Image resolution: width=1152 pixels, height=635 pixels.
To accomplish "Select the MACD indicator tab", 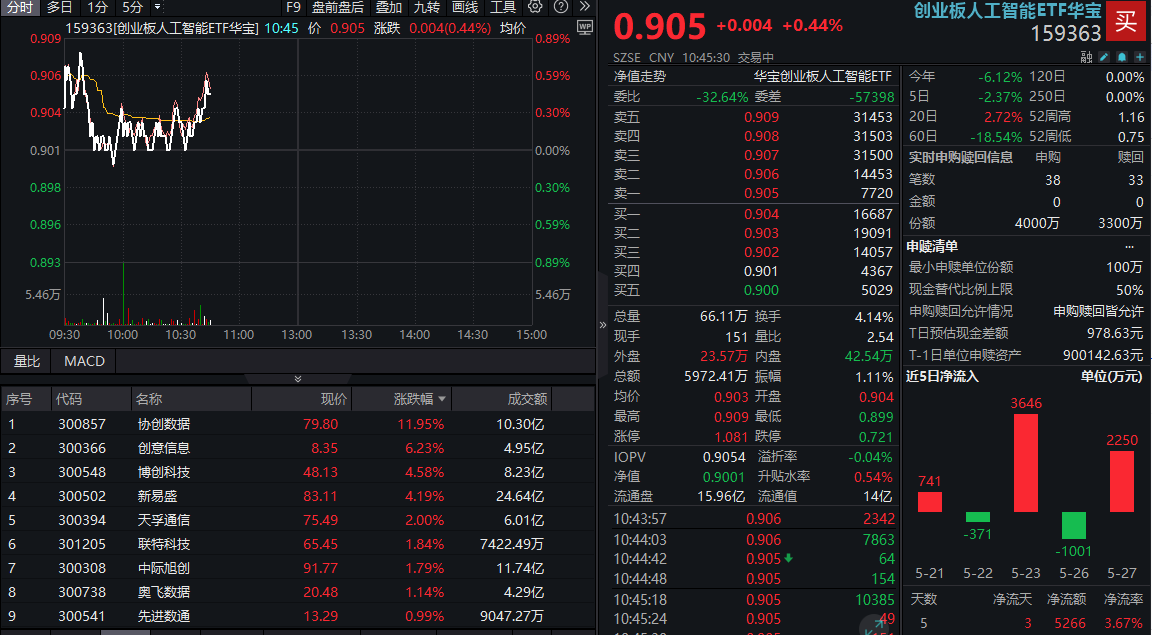I will [x=84, y=361].
